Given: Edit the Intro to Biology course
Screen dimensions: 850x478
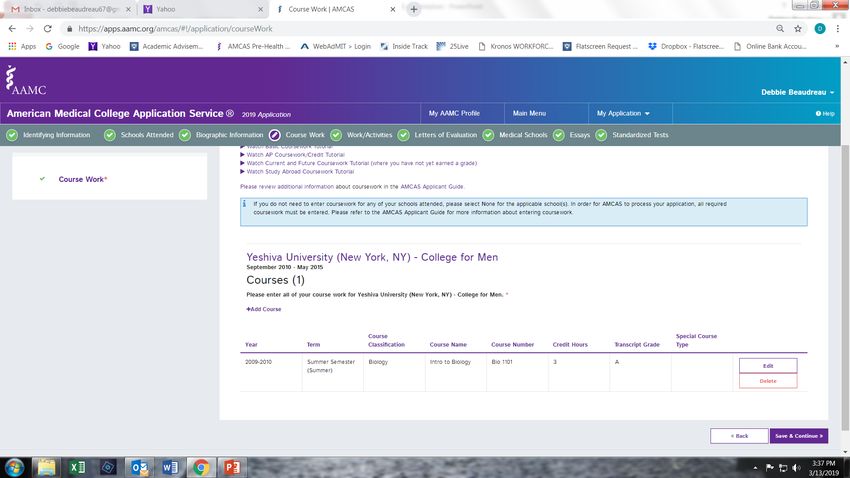Looking at the screenshot, I should click(x=768, y=366).
